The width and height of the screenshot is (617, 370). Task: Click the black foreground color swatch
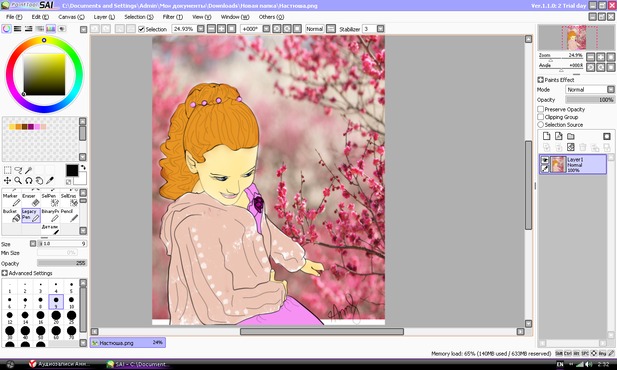pos(72,170)
